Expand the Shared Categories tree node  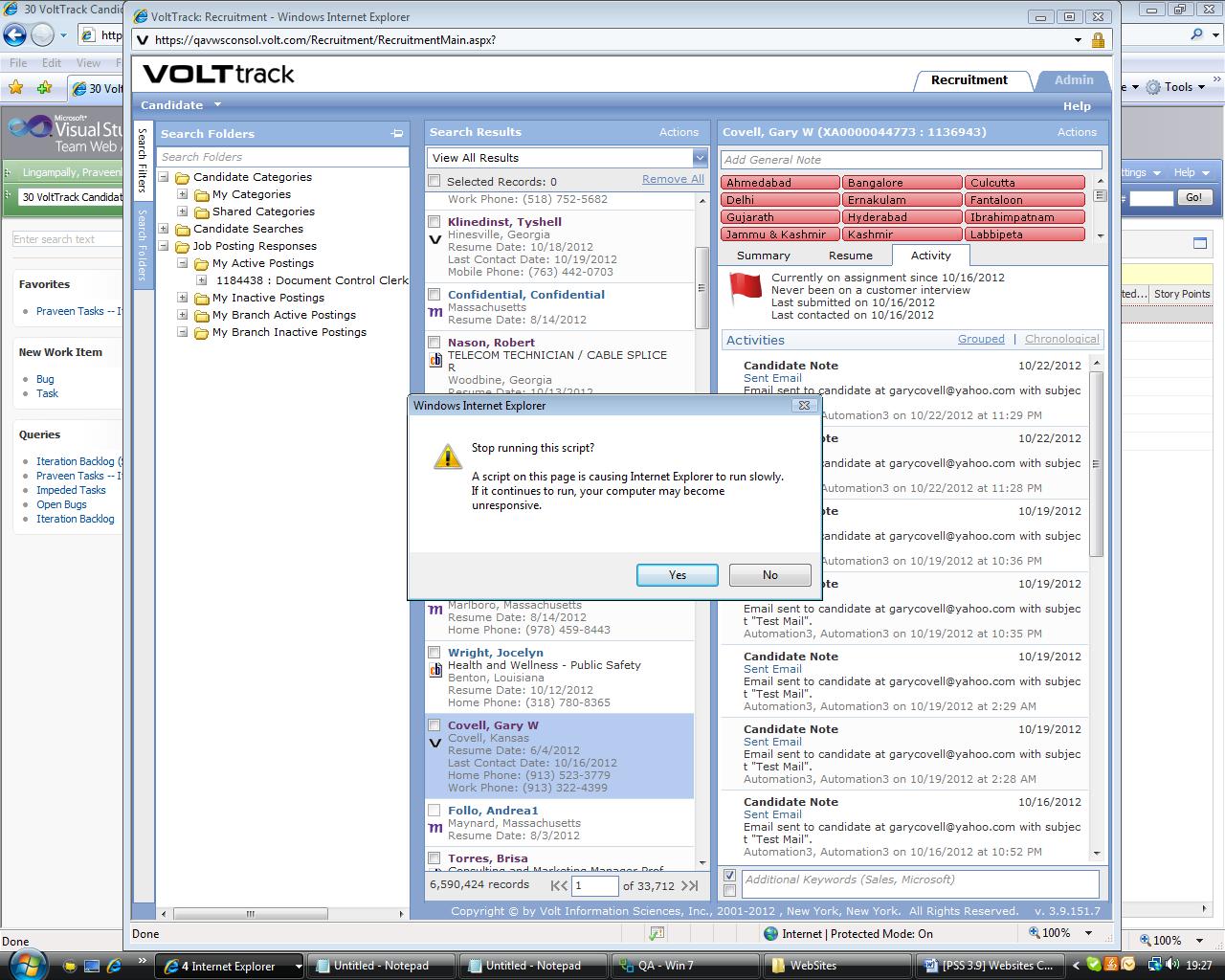click(x=183, y=212)
